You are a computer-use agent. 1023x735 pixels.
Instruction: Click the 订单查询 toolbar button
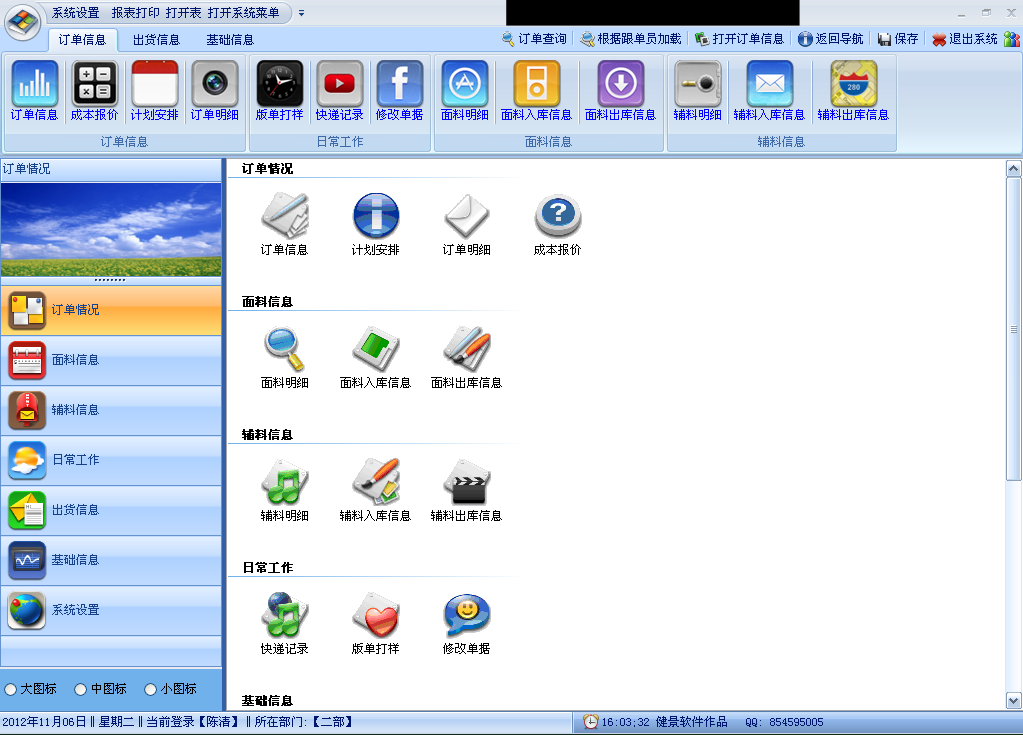tap(534, 39)
